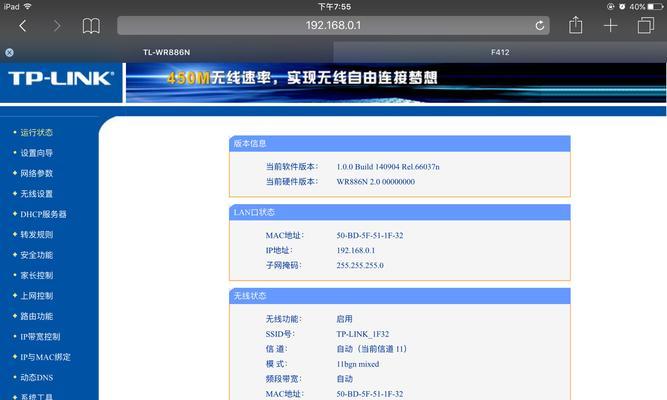
Task: Tap the Safari back arrow
Action: click(23, 26)
